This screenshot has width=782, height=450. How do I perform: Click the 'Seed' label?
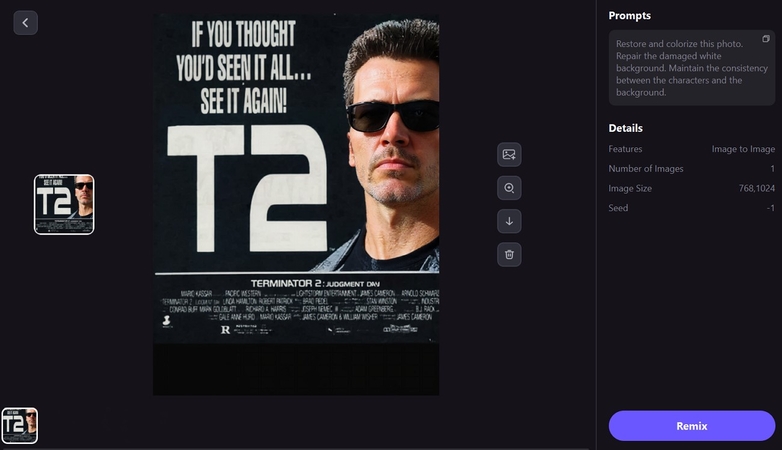click(618, 208)
